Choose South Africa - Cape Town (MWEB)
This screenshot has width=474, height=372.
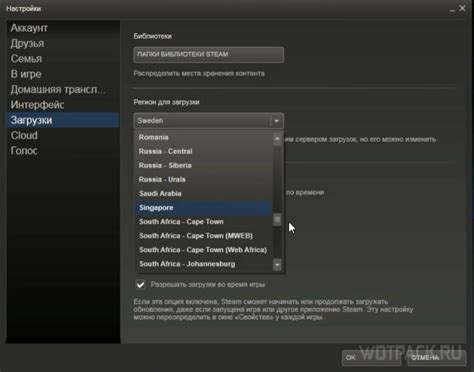click(203, 236)
